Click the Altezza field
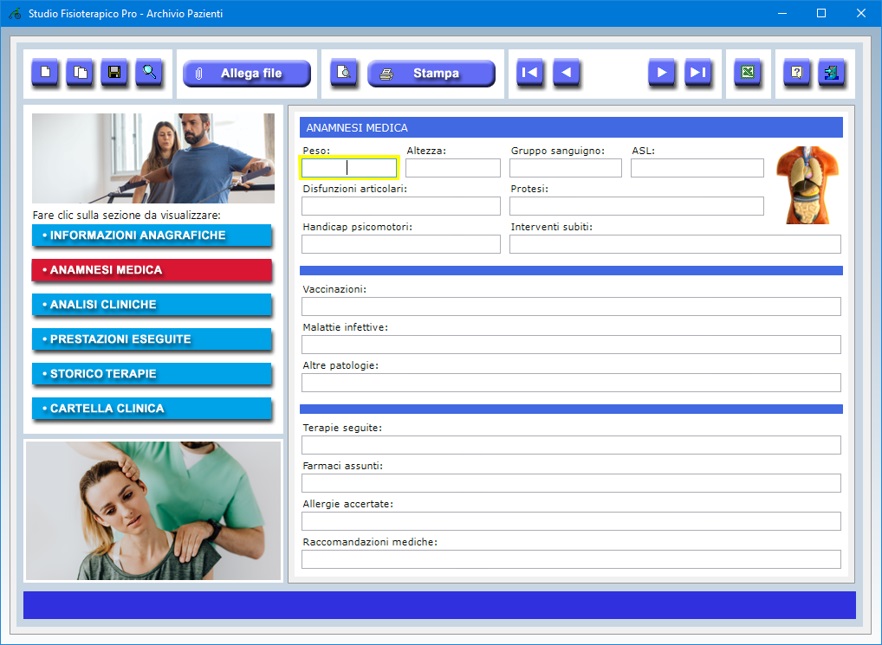The height and width of the screenshot is (645, 882). (x=453, y=168)
